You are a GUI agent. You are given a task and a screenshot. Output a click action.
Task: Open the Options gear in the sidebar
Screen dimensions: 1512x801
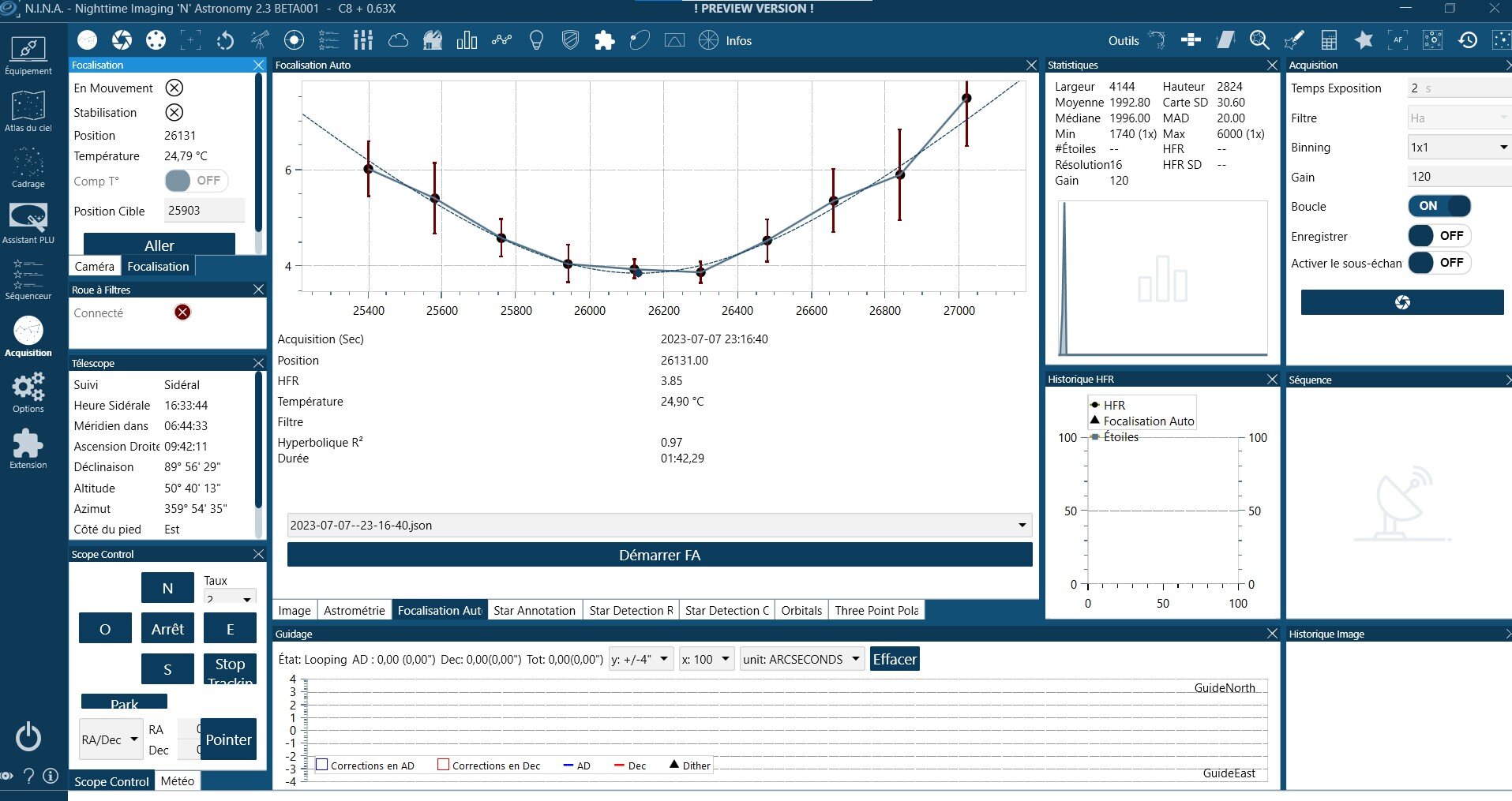[x=28, y=393]
